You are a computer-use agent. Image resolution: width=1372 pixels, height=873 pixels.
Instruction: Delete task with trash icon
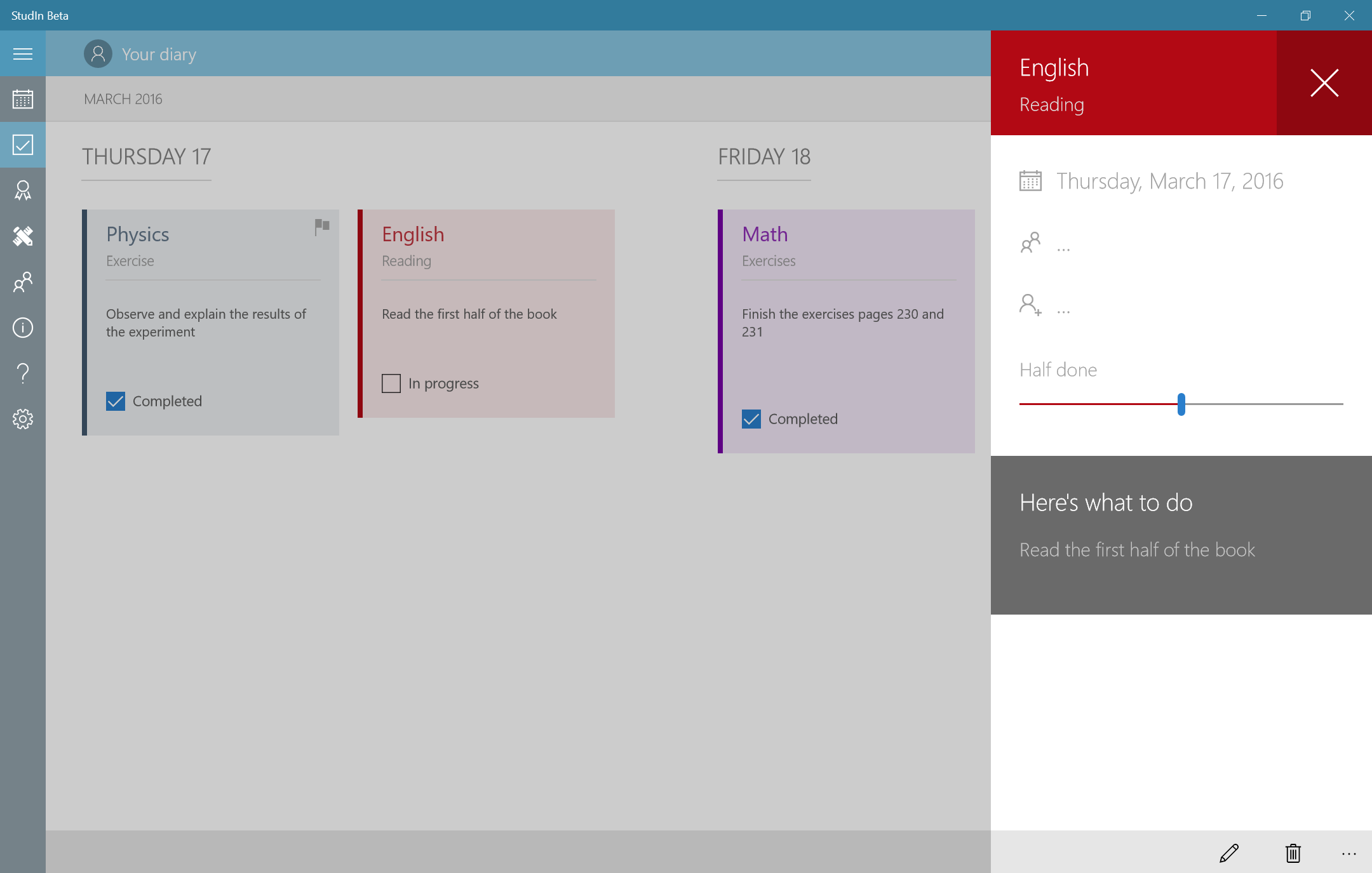pyautogui.click(x=1293, y=853)
